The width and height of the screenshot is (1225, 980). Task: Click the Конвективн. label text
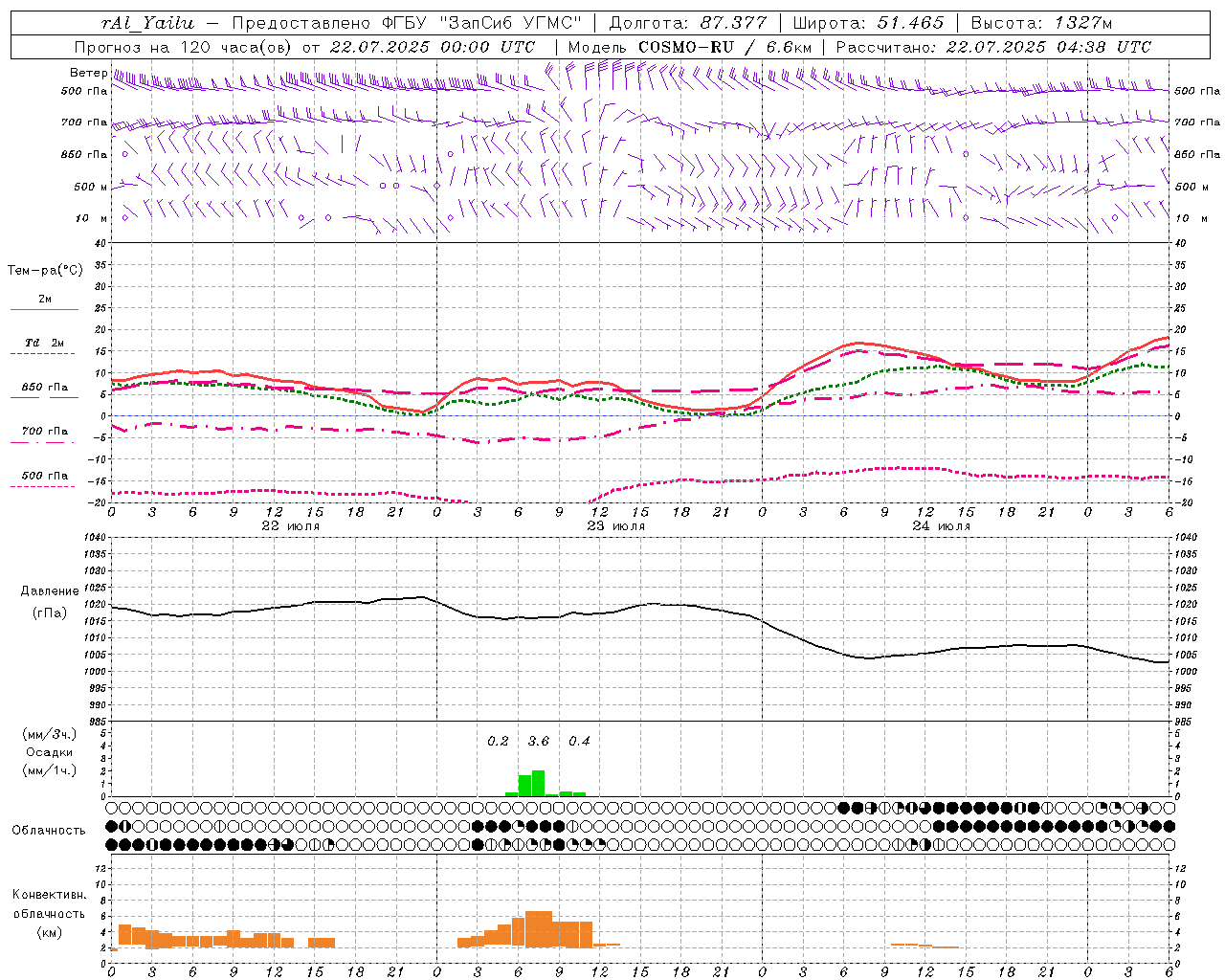pyautogui.click(x=50, y=895)
